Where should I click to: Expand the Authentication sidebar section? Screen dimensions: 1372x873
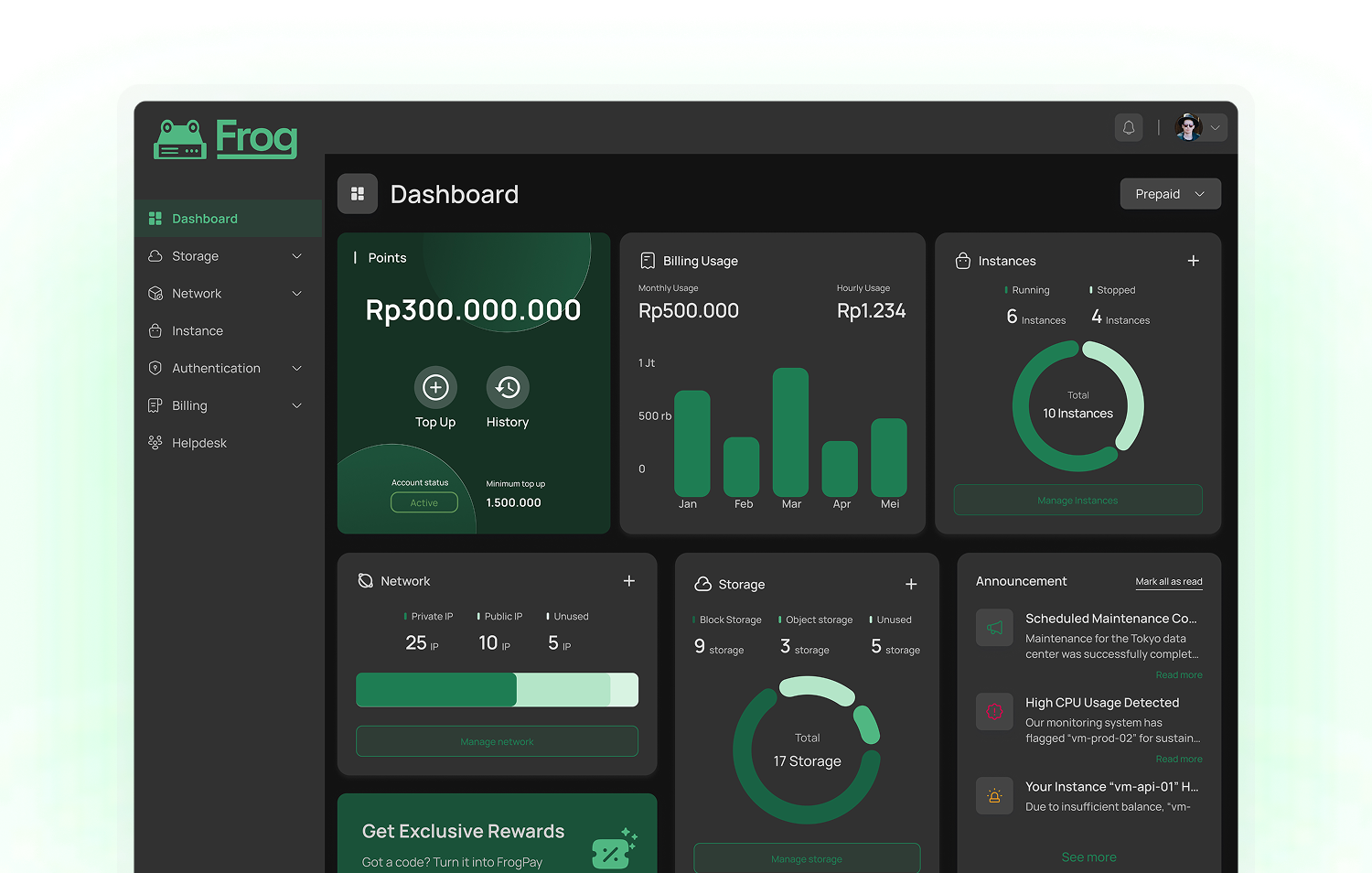pos(226,368)
